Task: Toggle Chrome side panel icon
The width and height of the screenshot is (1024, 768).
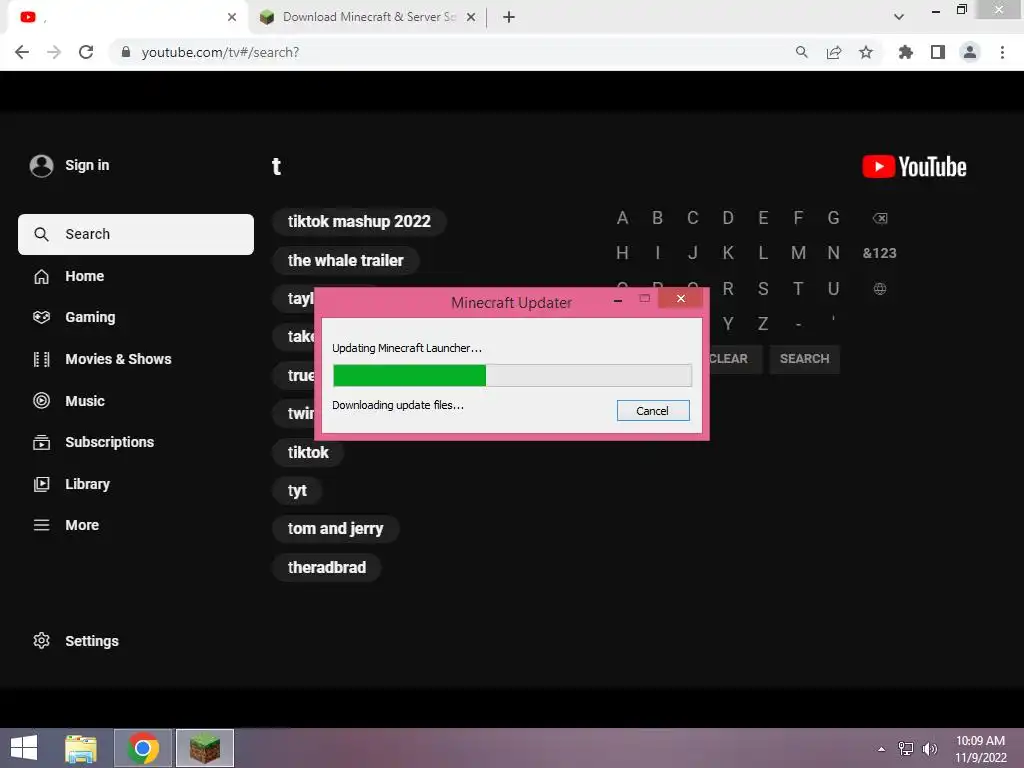Action: [938, 52]
